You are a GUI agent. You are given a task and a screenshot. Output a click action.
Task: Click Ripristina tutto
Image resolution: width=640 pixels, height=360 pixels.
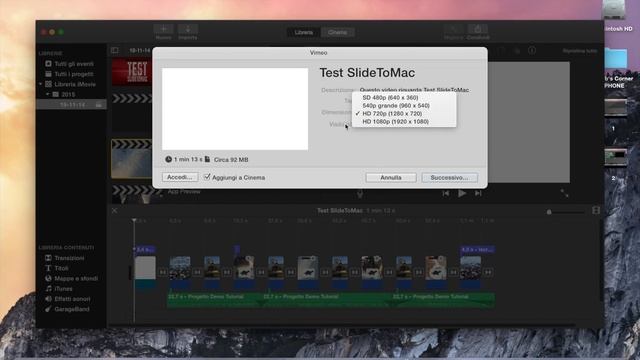[580, 51]
